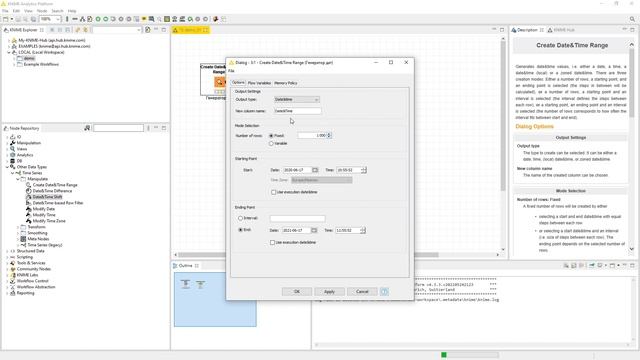Viewport: 640px width, 360px height.
Task: Click the Cancel button
Action: tap(362, 291)
